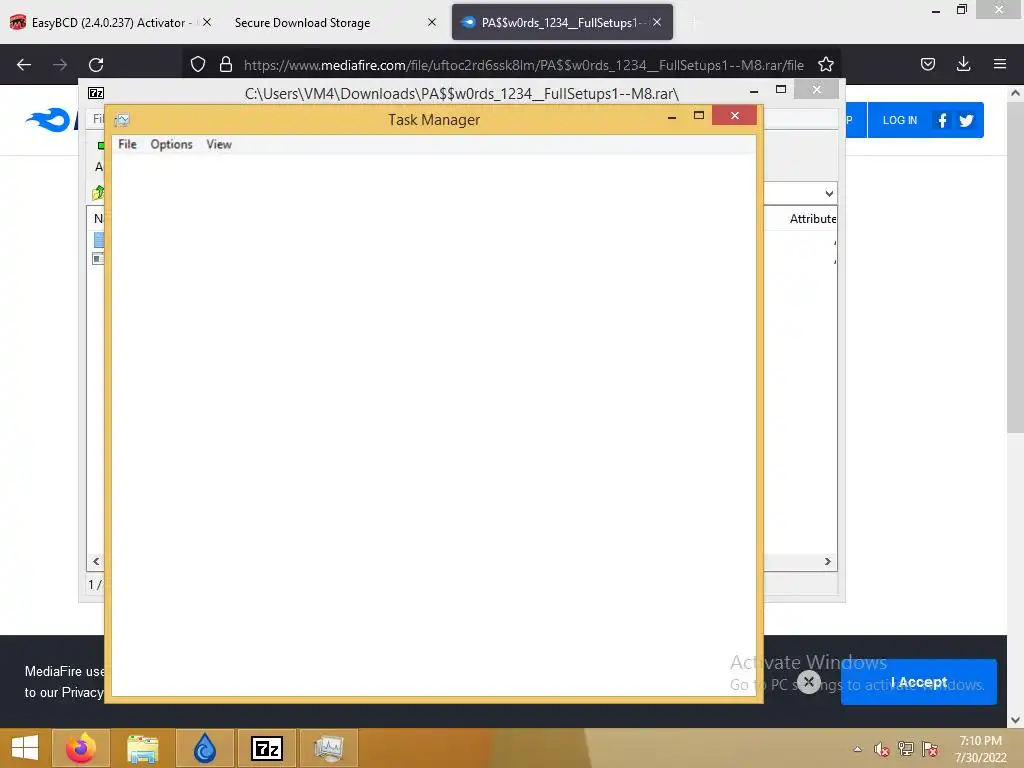This screenshot has width=1024, height=768.
Task: Click the MediaFire URL address field
Action: point(524,65)
